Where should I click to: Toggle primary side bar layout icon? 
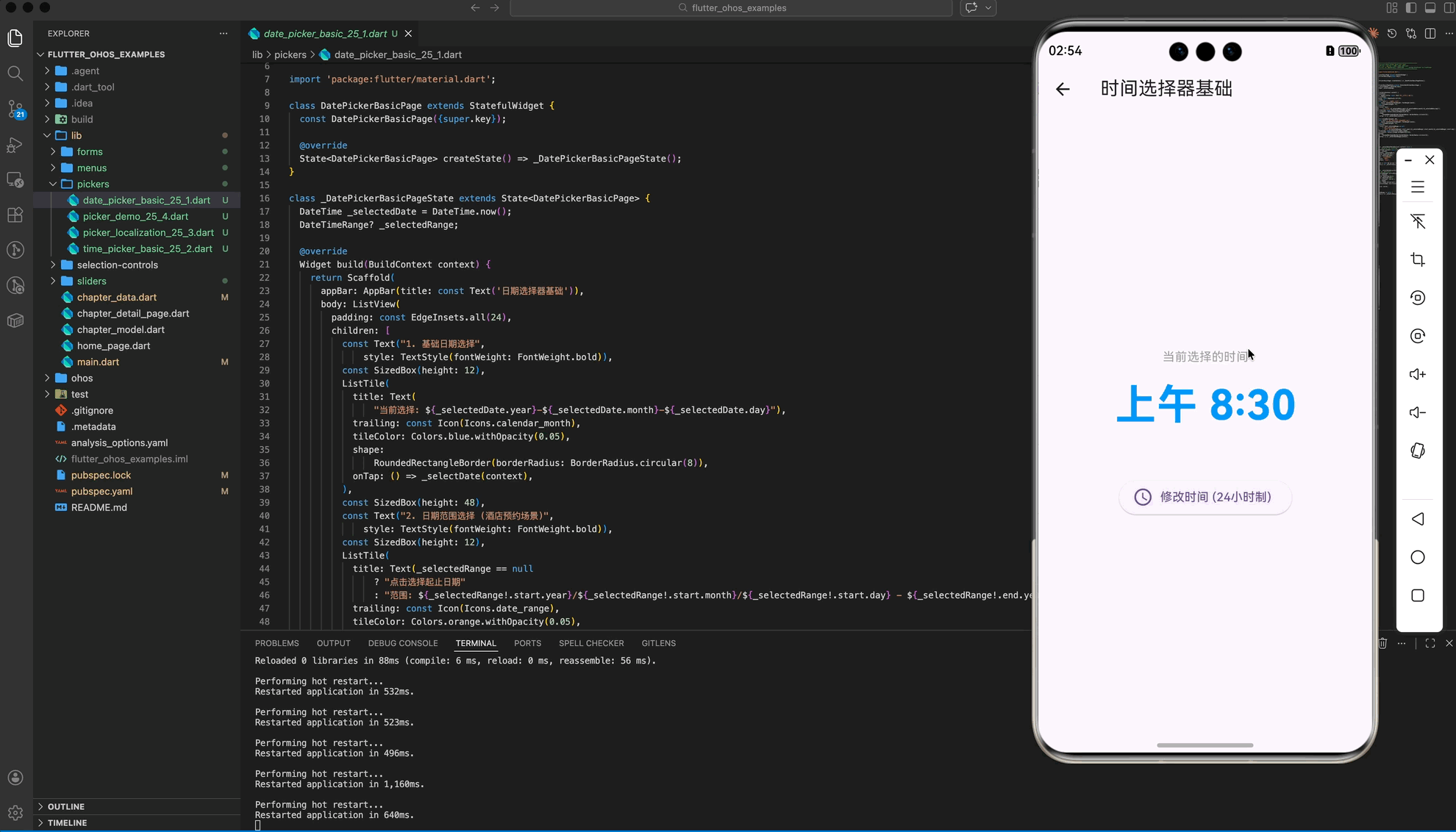click(1410, 8)
